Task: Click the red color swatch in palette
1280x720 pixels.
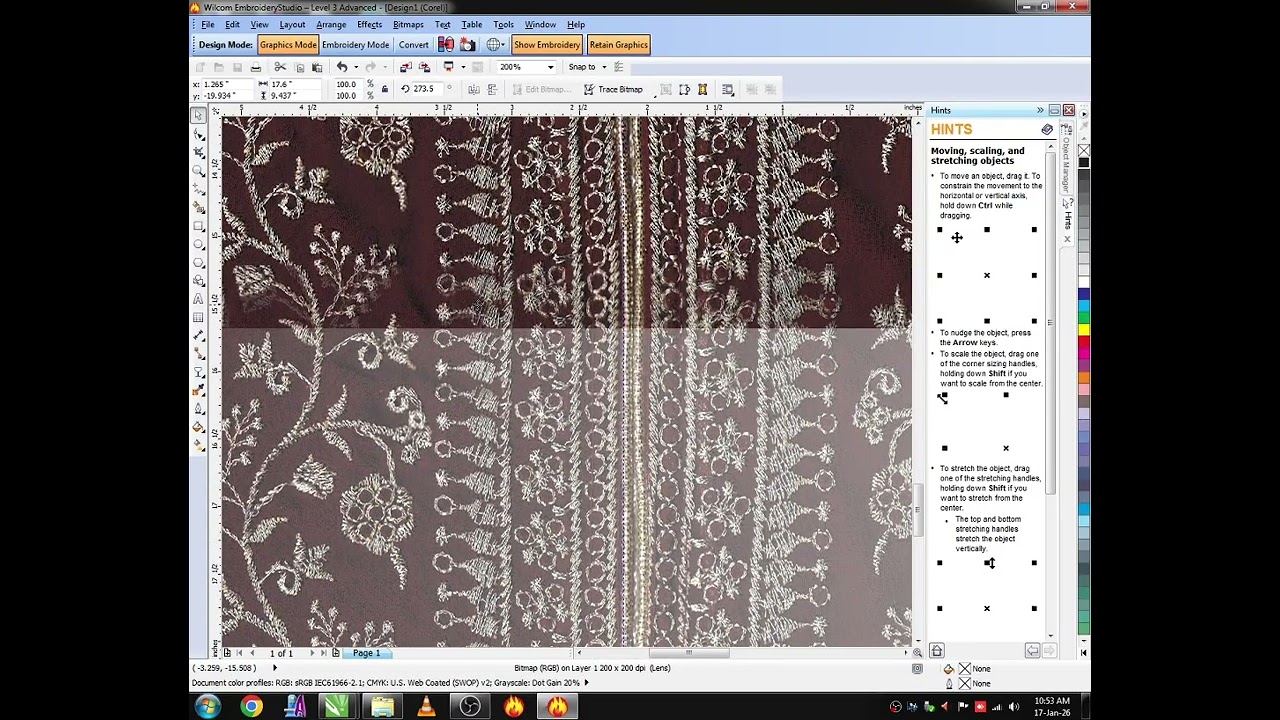Action: pyautogui.click(x=1084, y=340)
